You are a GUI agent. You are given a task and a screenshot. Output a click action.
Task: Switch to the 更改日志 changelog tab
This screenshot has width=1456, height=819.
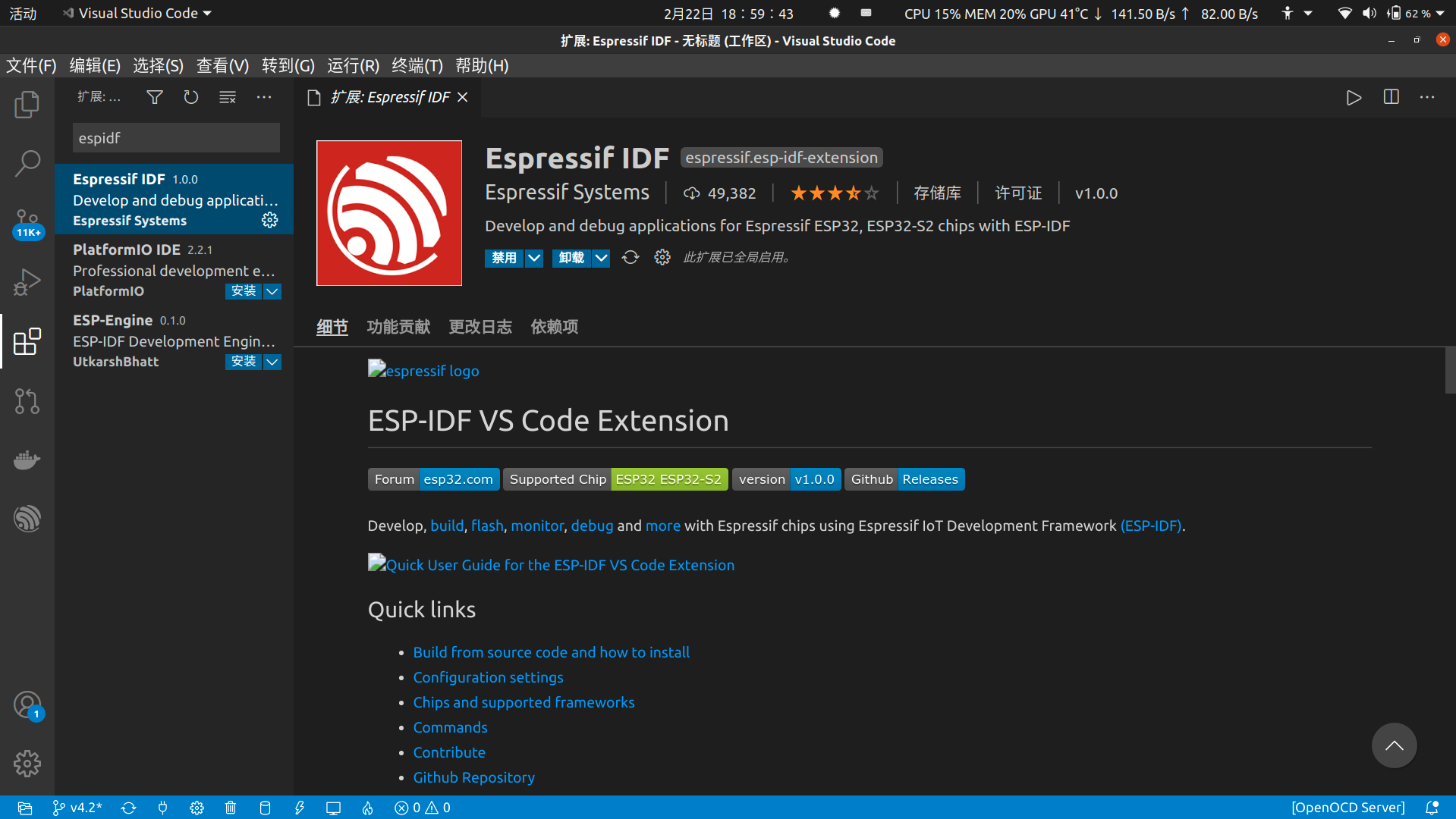coord(480,327)
